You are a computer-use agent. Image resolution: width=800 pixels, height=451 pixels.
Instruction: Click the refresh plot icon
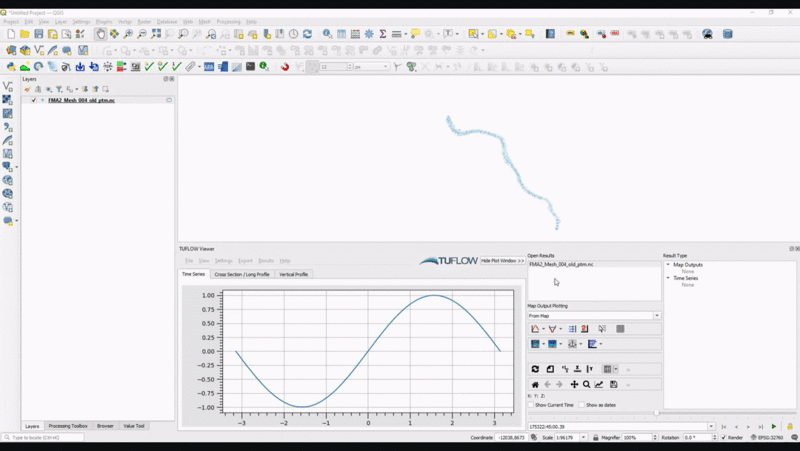[535, 369]
